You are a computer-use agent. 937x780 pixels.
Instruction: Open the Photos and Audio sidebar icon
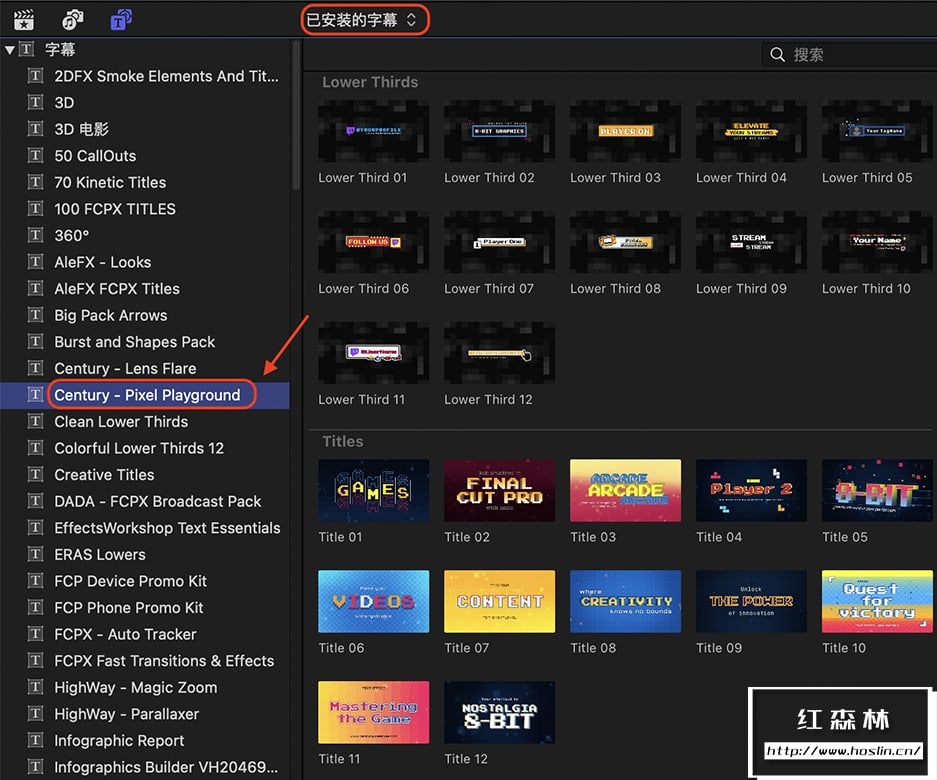pyautogui.click(x=72, y=20)
